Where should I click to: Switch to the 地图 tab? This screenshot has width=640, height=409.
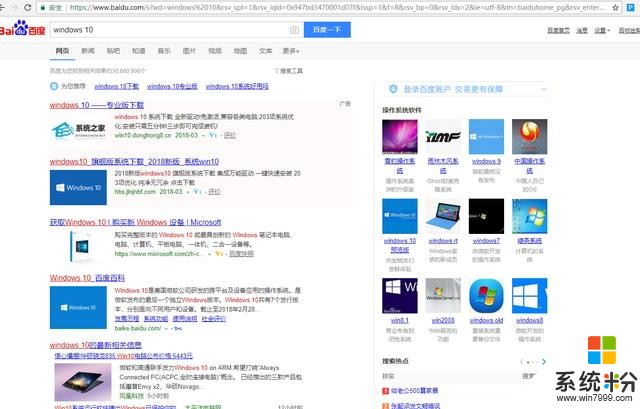(240, 51)
